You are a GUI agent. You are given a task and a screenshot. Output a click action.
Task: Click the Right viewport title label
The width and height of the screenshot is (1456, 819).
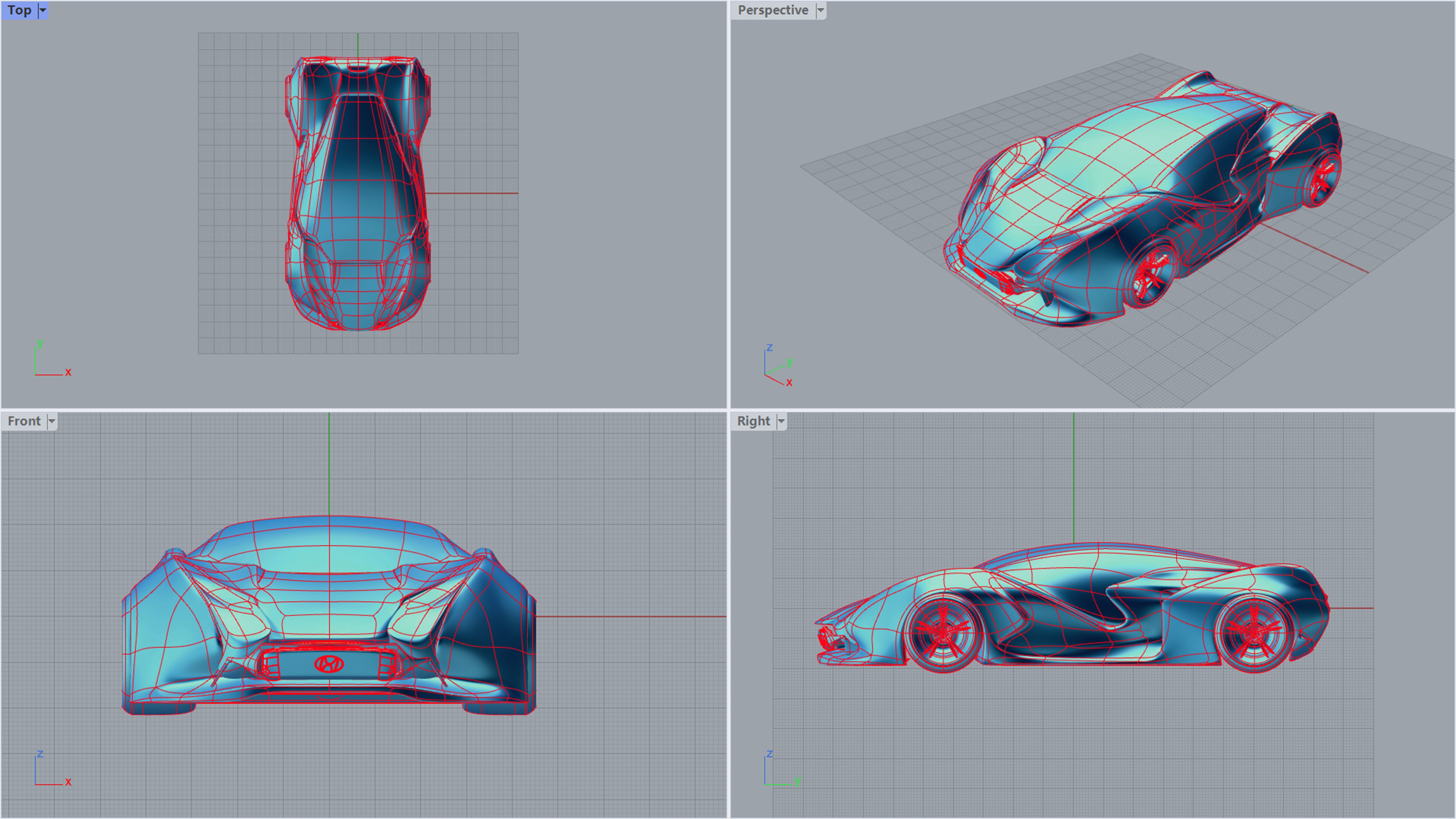753,421
